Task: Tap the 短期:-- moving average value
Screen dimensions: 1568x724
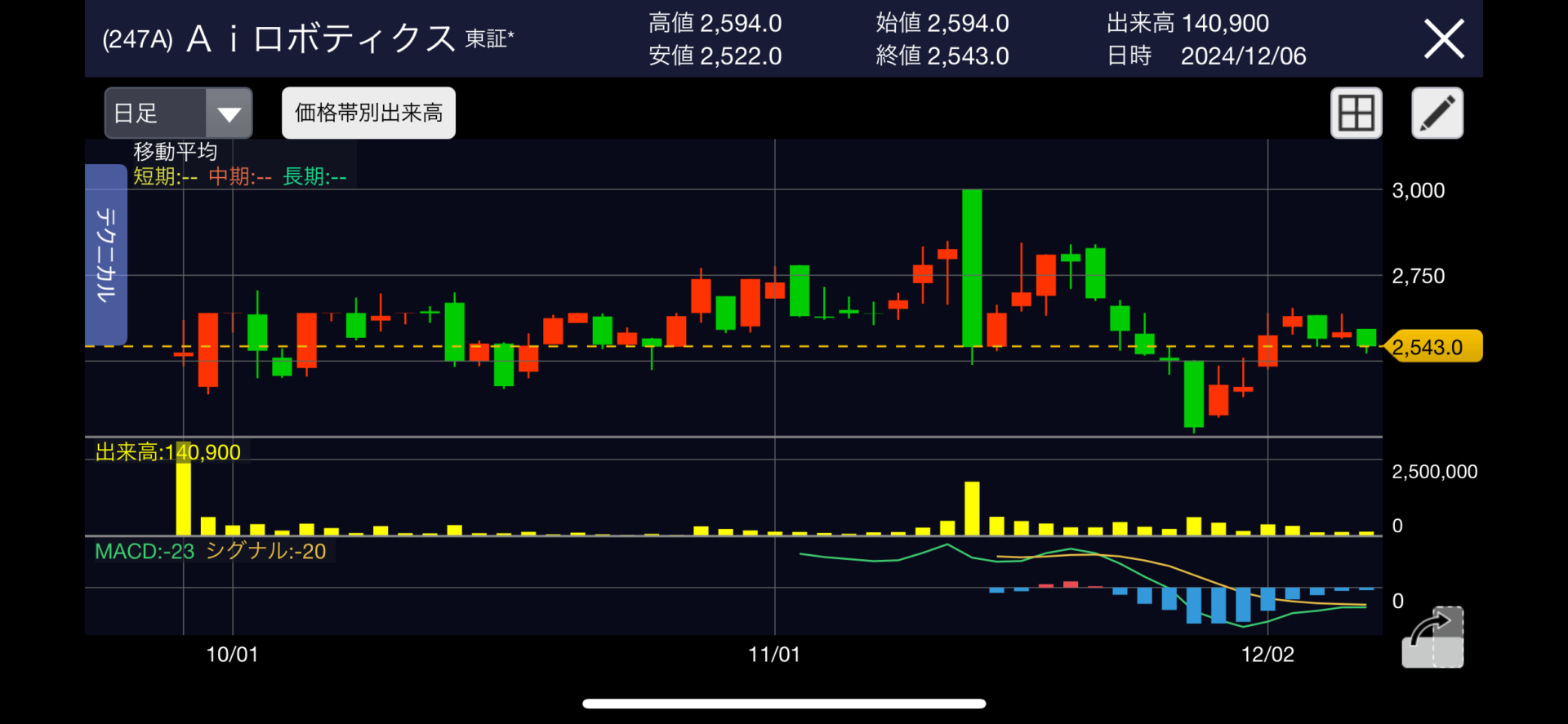Action: click(165, 176)
